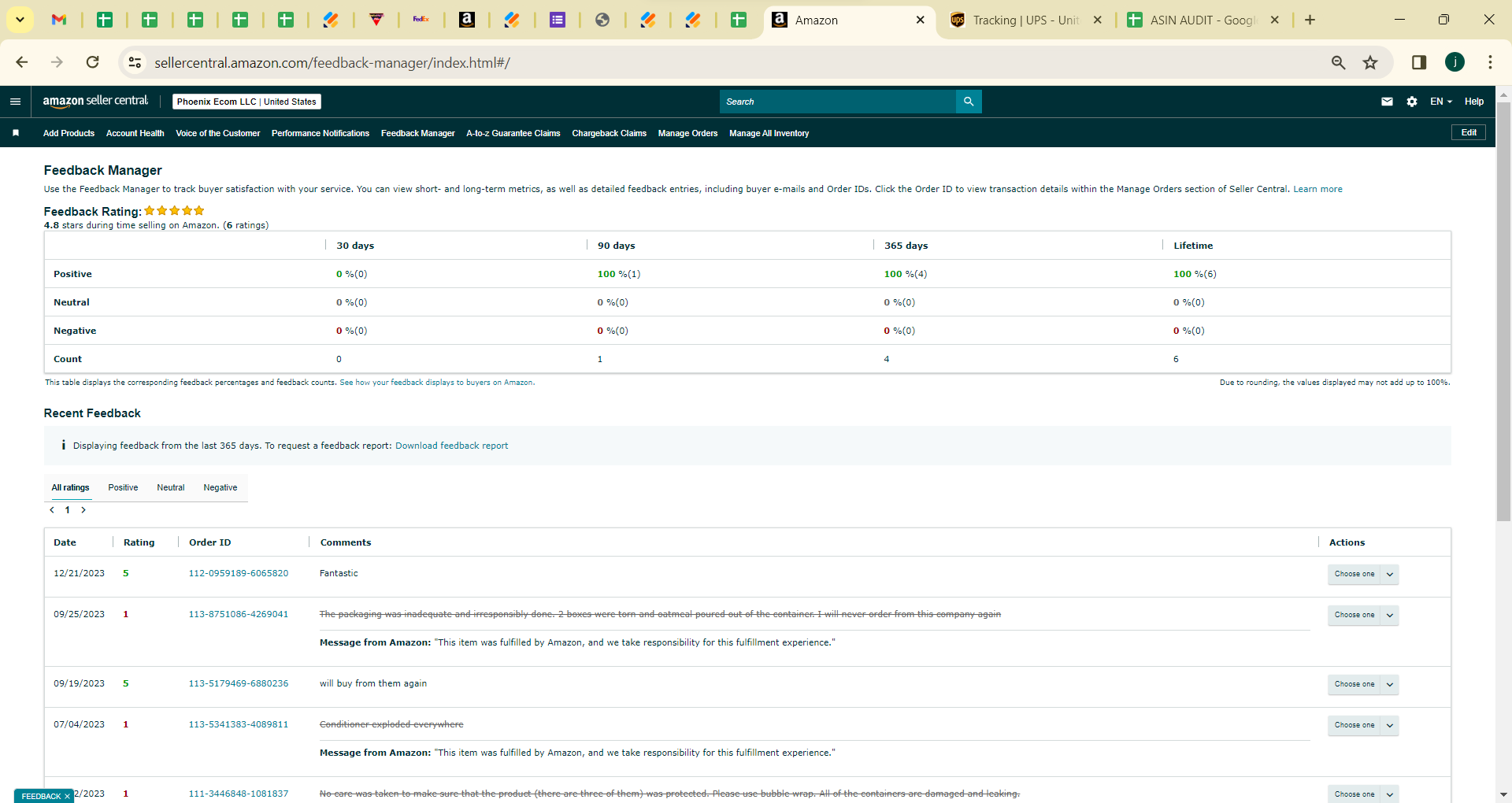Reload the page with the refresh icon
Screen dimensions: 1512x803
coord(93,62)
